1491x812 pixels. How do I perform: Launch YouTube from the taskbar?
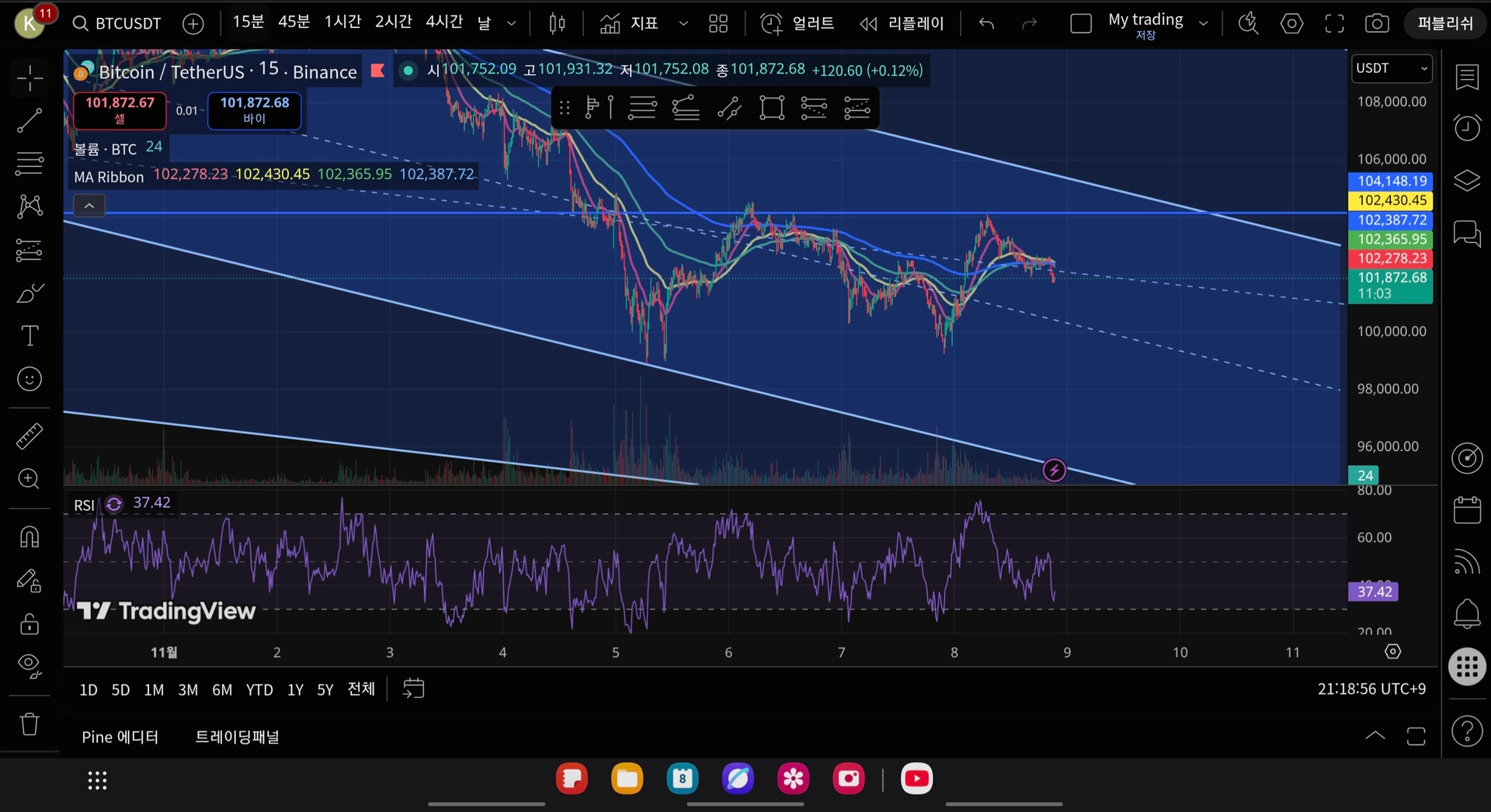[916, 779]
